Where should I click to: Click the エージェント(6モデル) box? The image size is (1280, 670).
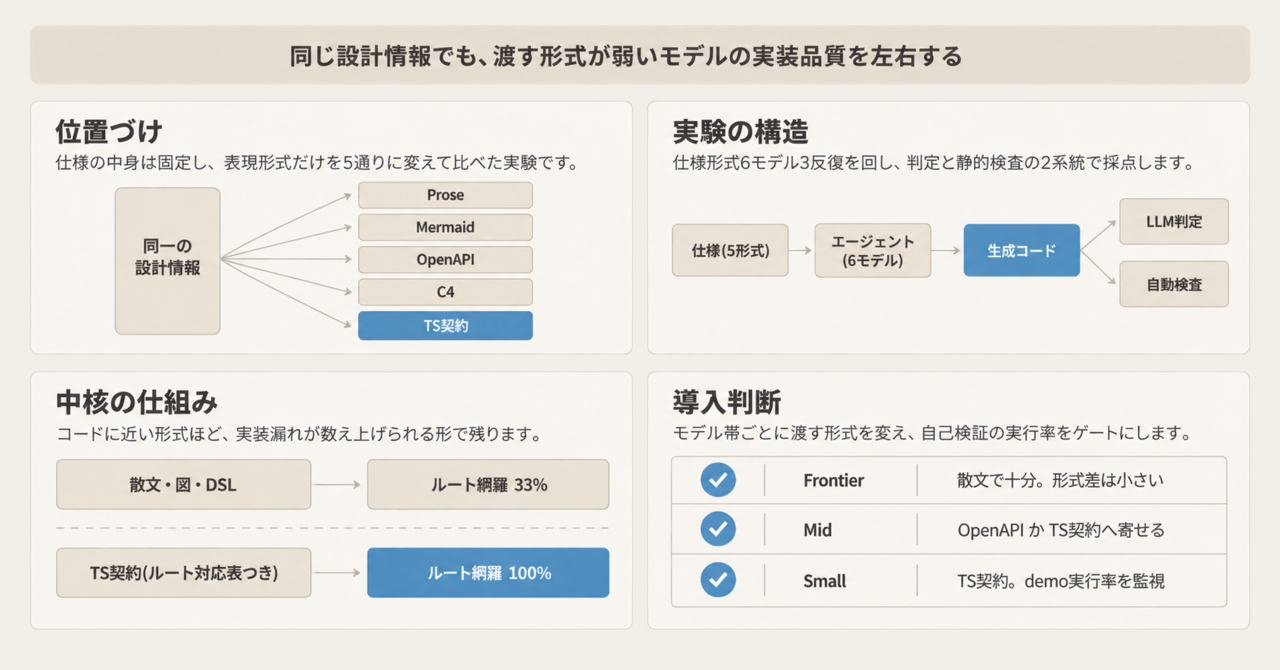[x=873, y=251]
